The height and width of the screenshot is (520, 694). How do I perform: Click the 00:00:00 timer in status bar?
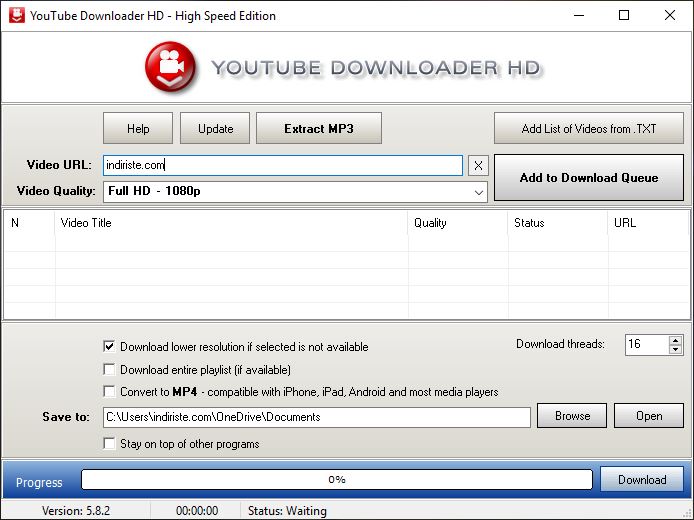[x=197, y=510]
